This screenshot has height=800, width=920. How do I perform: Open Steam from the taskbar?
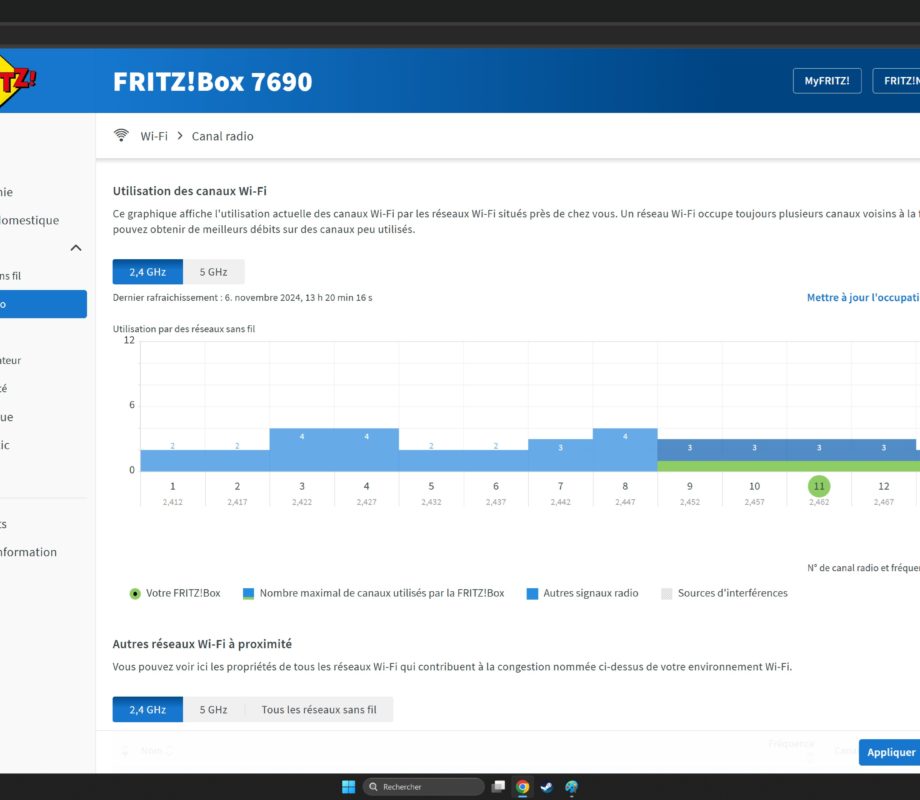coord(547,787)
